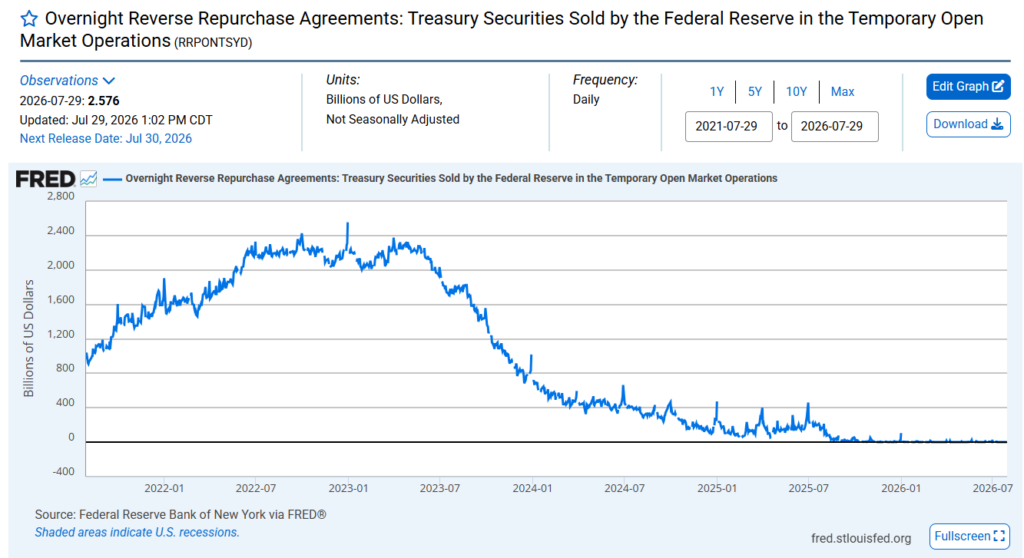Click the Download button
Screen dimensions: 1024x558
(x=968, y=124)
